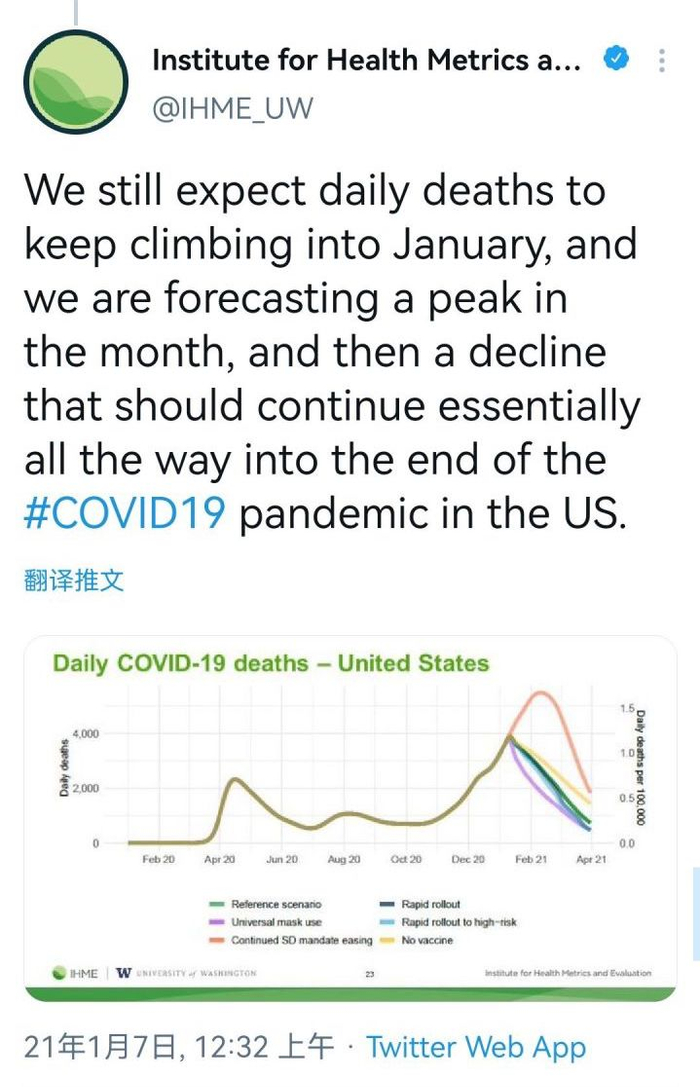Click the Institute for Health Metrics and Evaluation chart credit
Screen dimensions: 700x1087
click(x=567, y=973)
